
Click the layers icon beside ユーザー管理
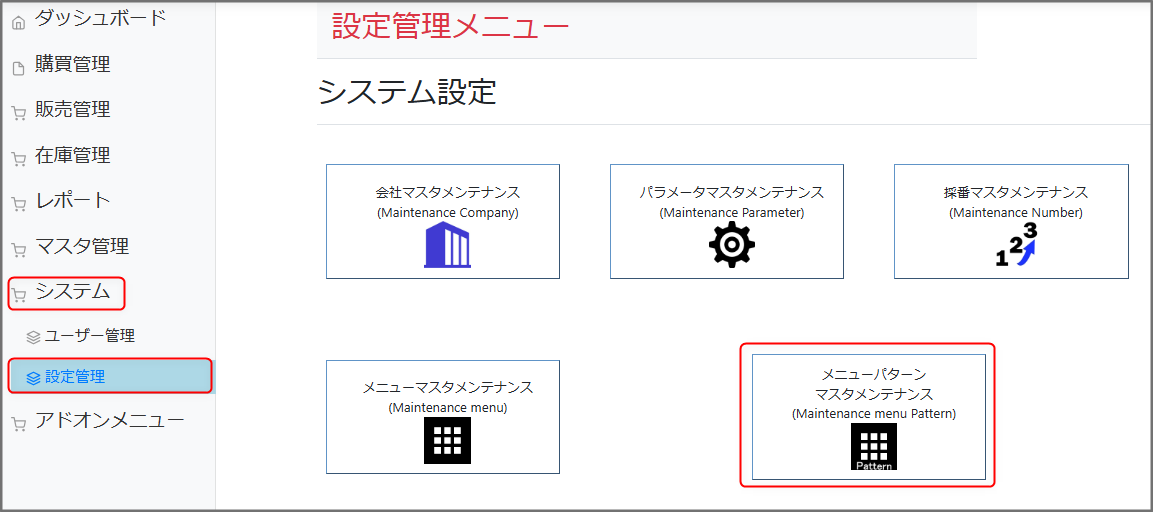click(34, 337)
